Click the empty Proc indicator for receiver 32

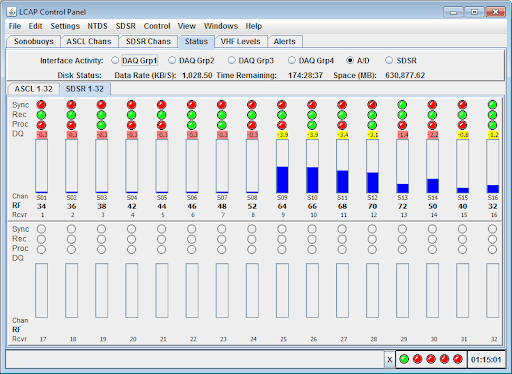click(492, 249)
